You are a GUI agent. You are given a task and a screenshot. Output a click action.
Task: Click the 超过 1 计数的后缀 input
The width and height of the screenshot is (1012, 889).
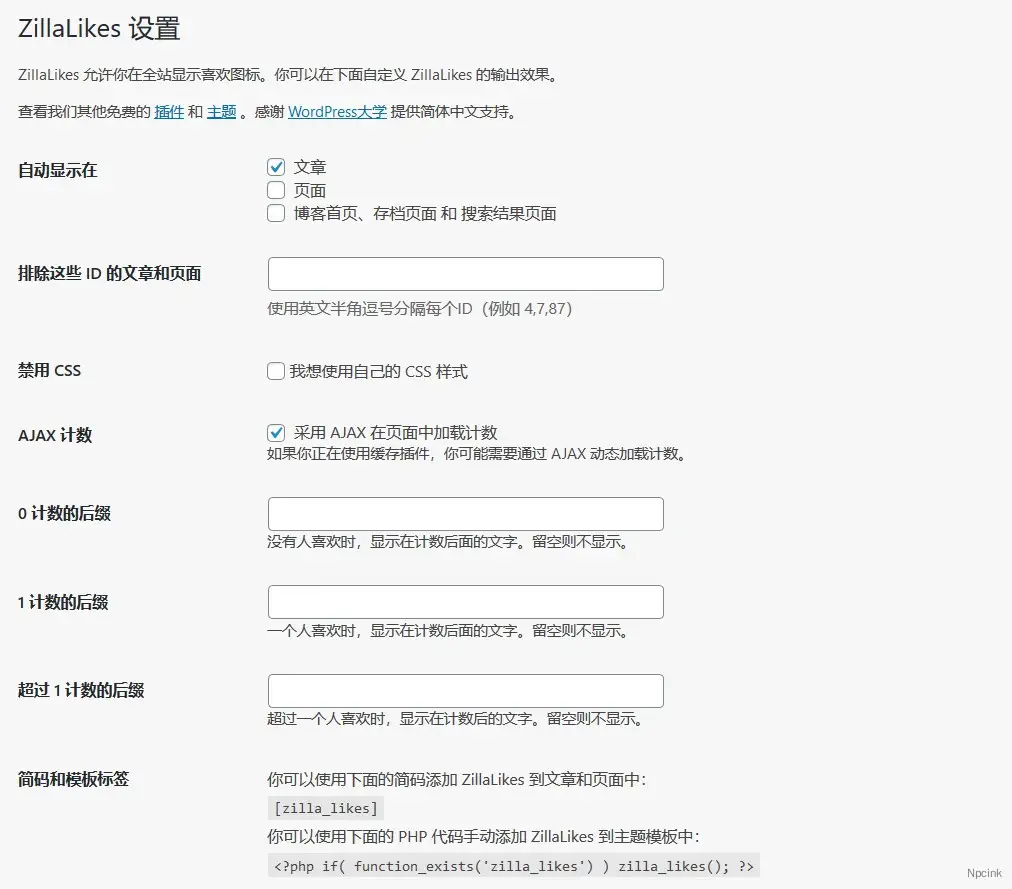coord(465,690)
